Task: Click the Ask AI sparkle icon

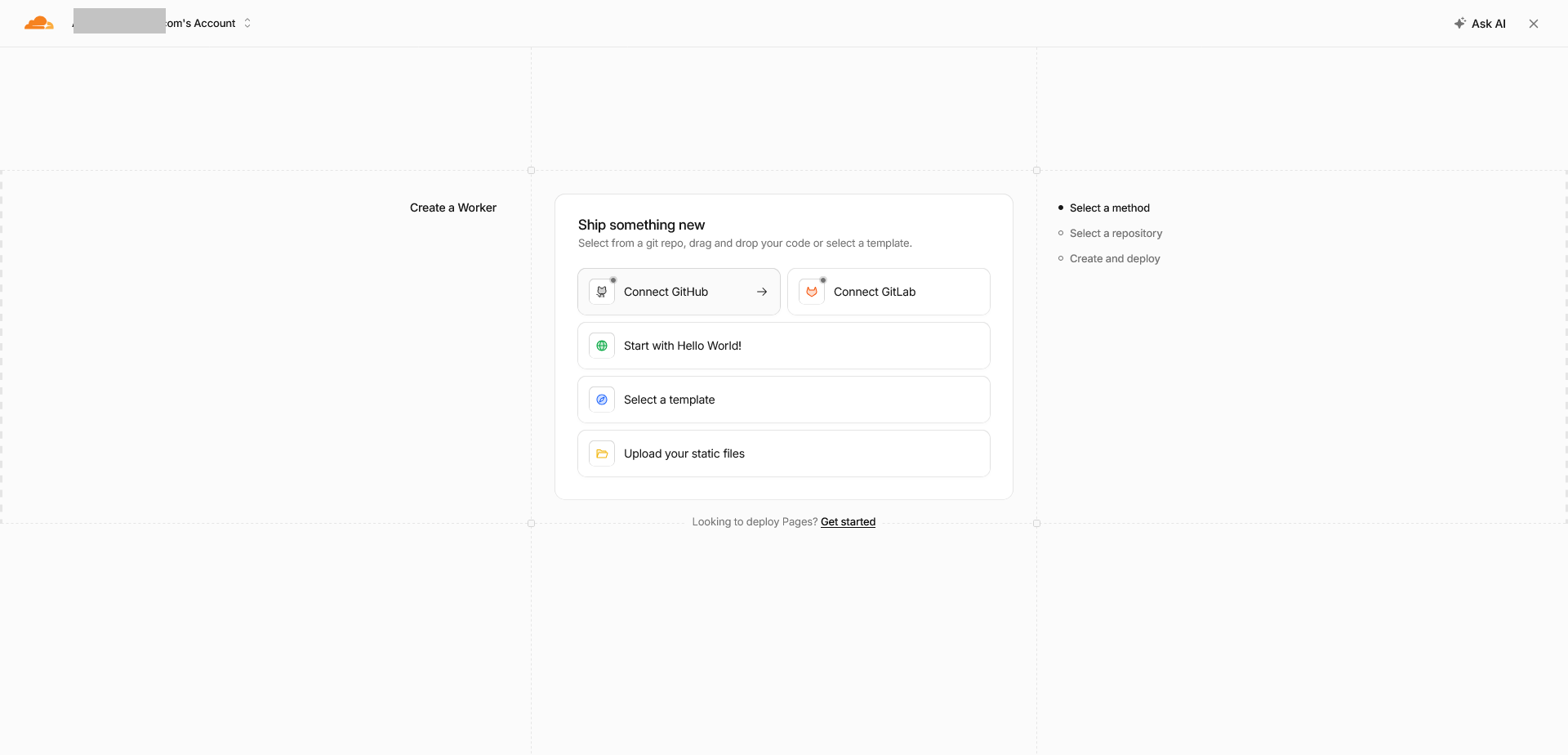Action: click(1460, 23)
